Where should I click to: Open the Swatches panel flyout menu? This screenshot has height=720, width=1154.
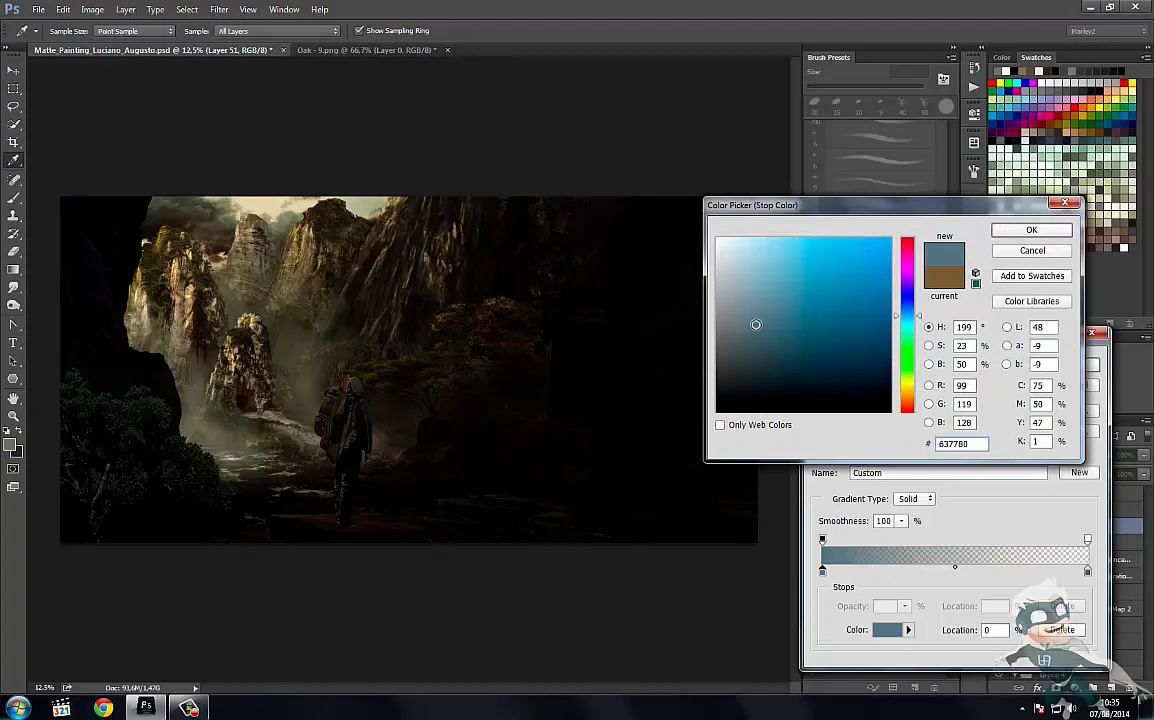click(x=1146, y=57)
